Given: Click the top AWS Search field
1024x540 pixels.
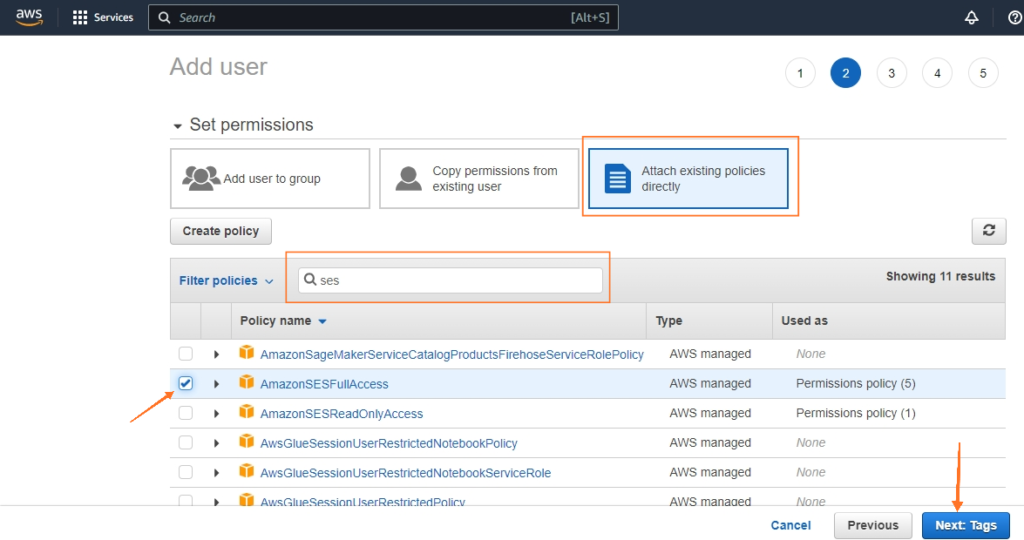Looking at the screenshot, I should pyautogui.click(x=383, y=18).
